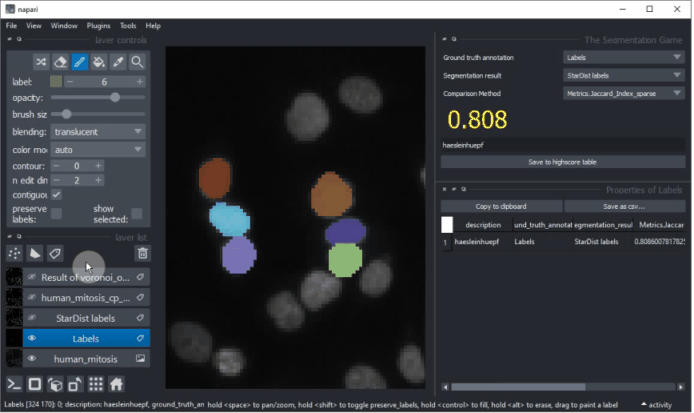The height and width of the screenshot is (413, 694).
Task: Click label icon on Result of voronoi layer
Action: pyautogui.click(x=140, y=277)
